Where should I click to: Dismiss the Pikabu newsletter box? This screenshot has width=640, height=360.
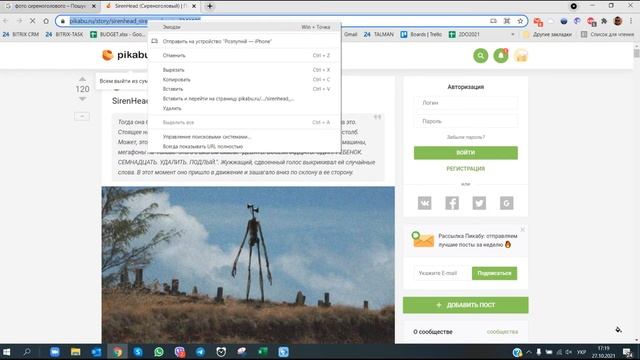point(522,230)
